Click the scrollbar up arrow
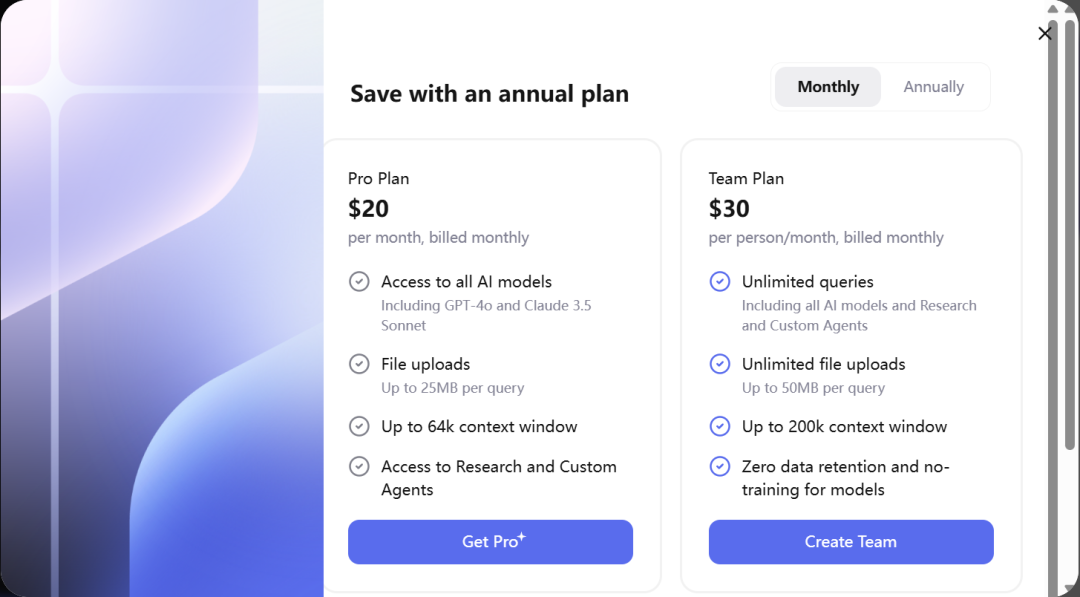Screen dimensions: 1080x597 pyautogui.click(x=1070, y=9)
